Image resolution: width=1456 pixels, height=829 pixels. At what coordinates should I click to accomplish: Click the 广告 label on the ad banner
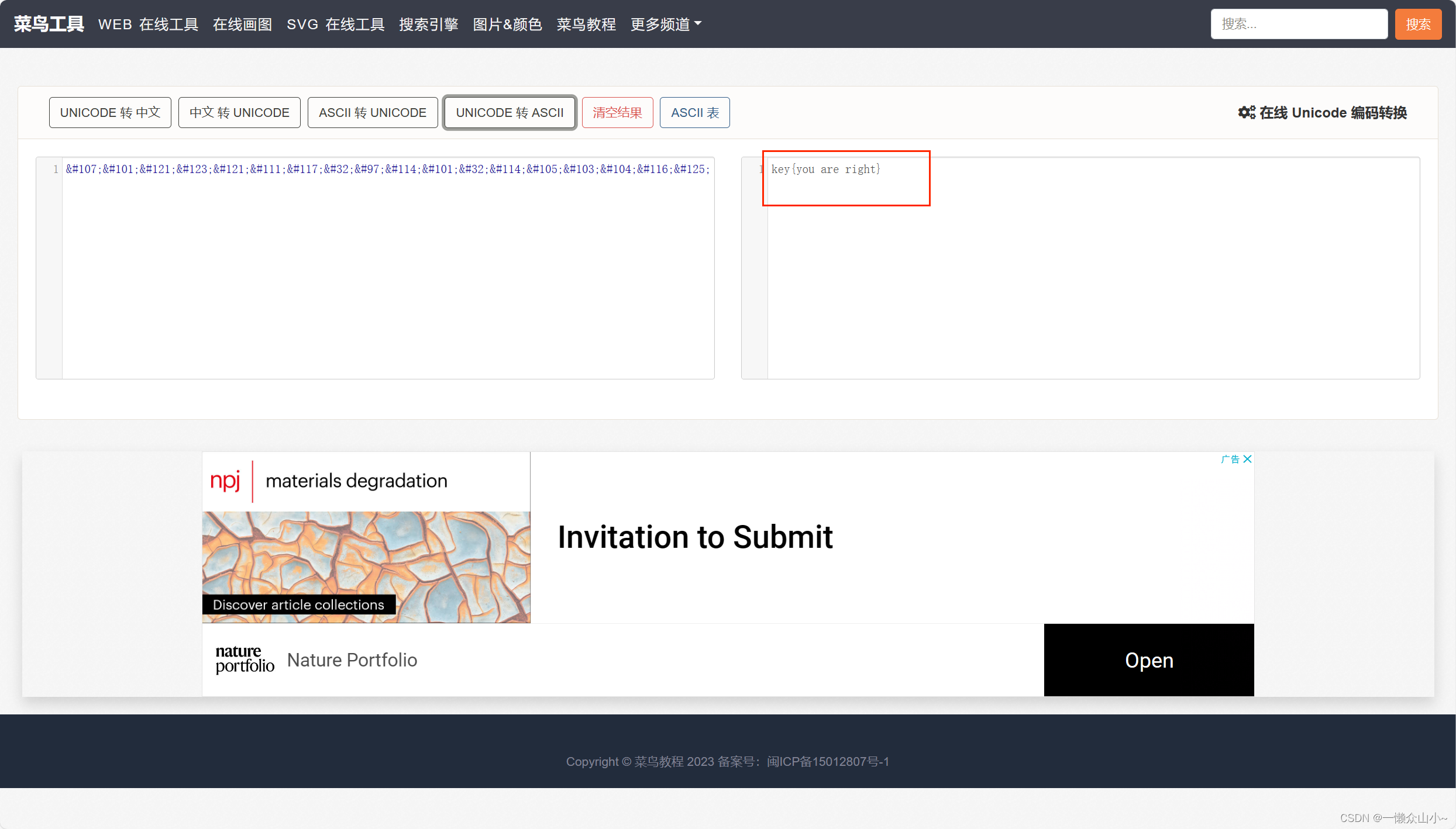[1230, 459]
